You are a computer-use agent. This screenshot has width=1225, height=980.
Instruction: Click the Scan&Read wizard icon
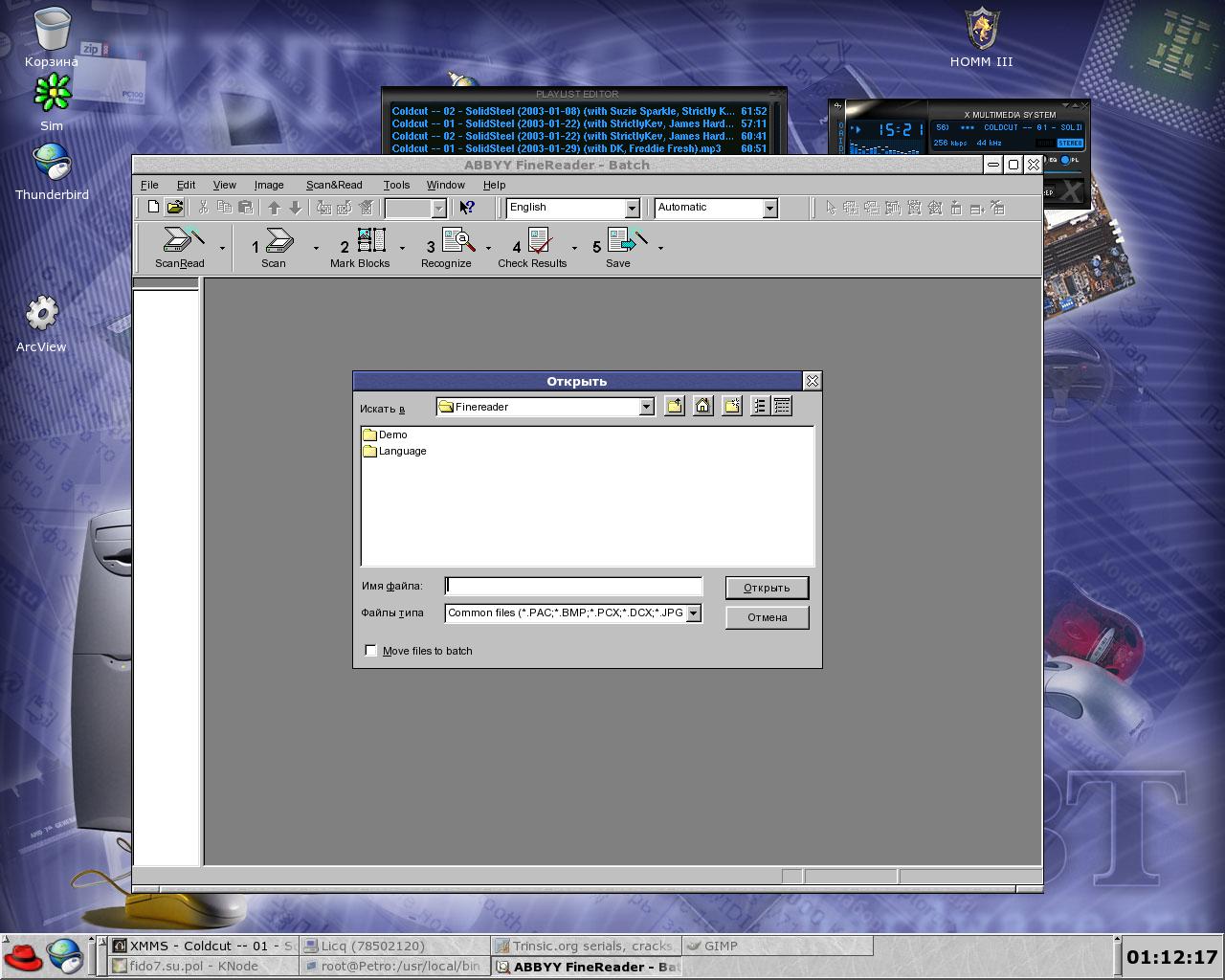(182, 240)
